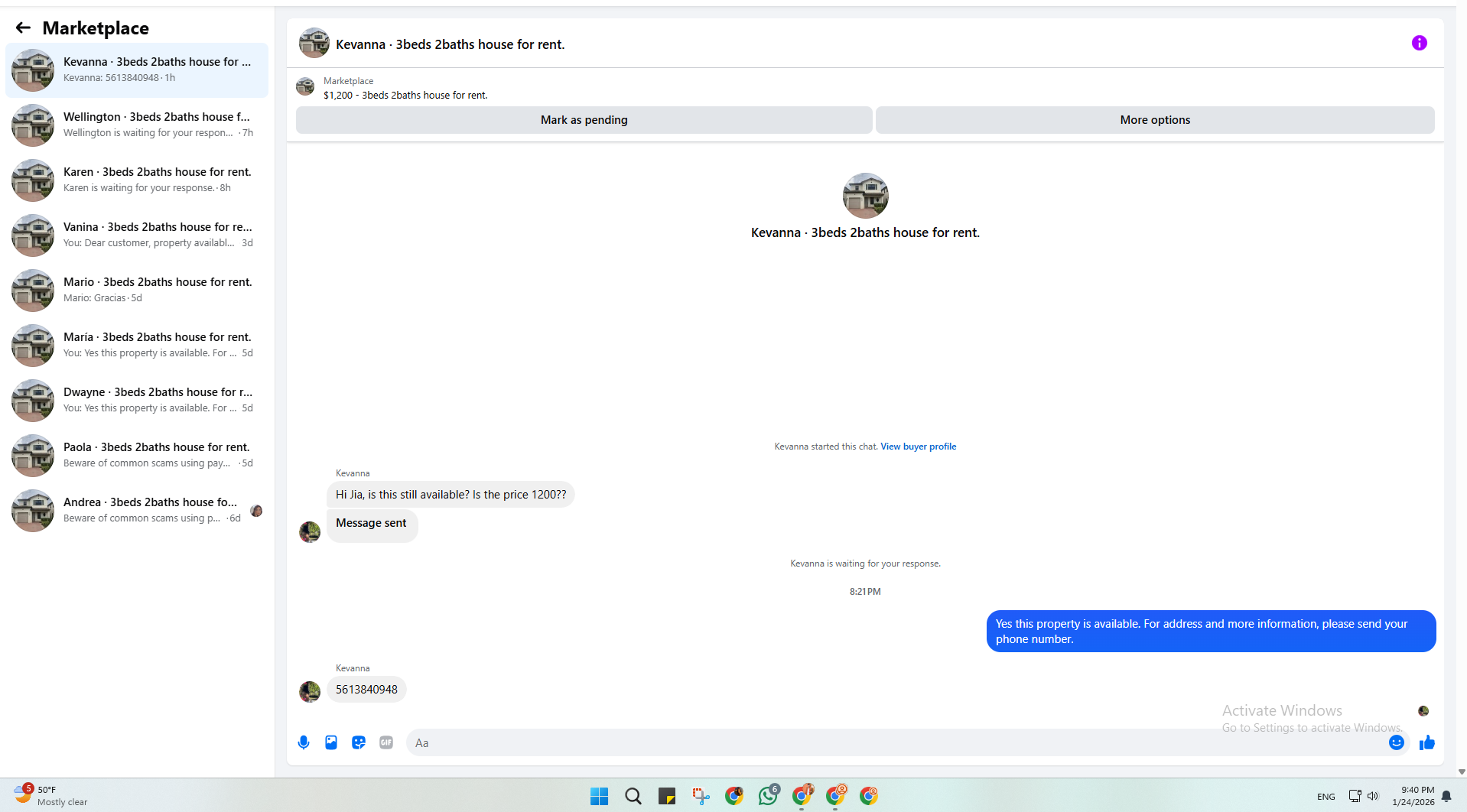Open the $1,200 3beds 2baths listing link
The image size is (1467, 812).
click(405, 96)
